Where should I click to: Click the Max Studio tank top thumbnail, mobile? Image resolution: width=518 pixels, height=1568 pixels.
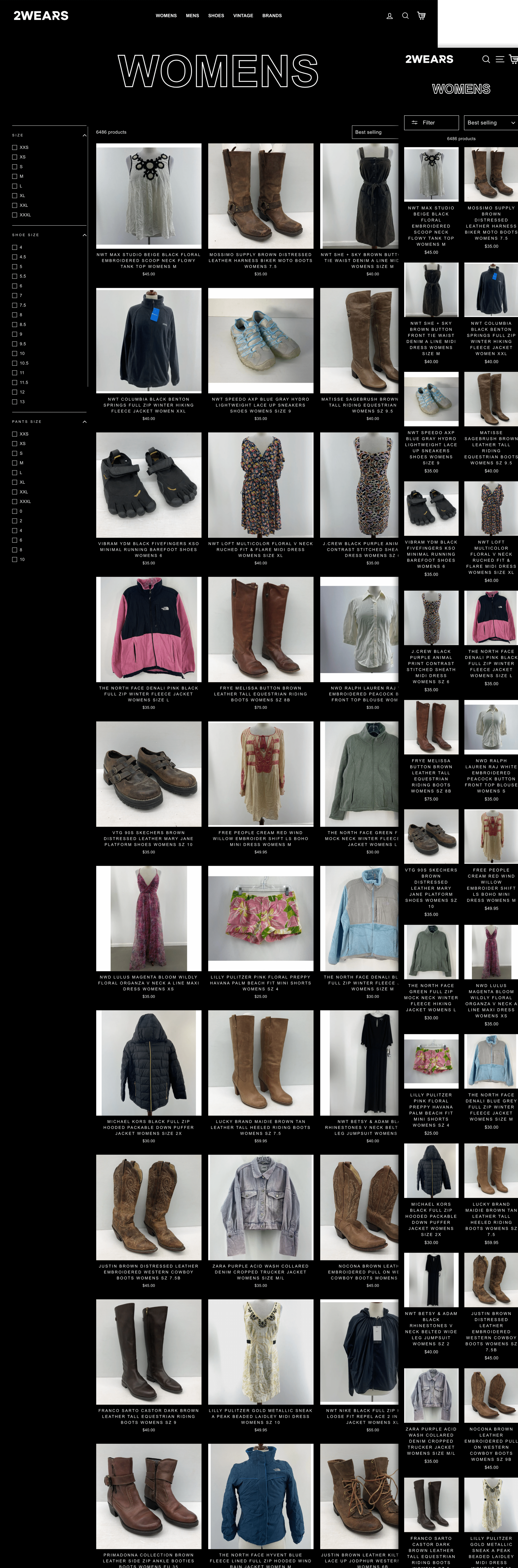432,174
